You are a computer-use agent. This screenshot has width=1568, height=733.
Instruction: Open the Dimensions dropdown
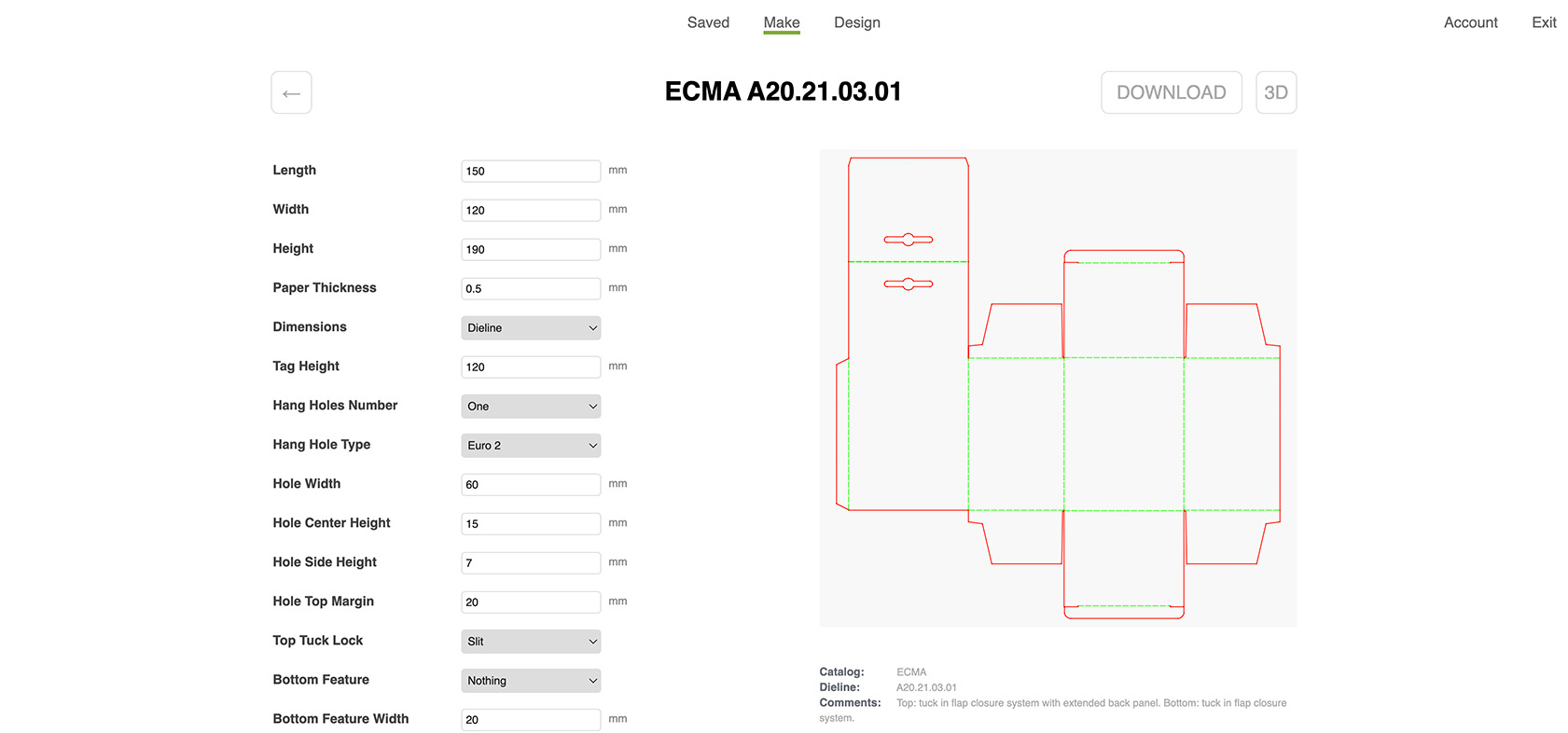pyautogui.click(x=530, y=327)
